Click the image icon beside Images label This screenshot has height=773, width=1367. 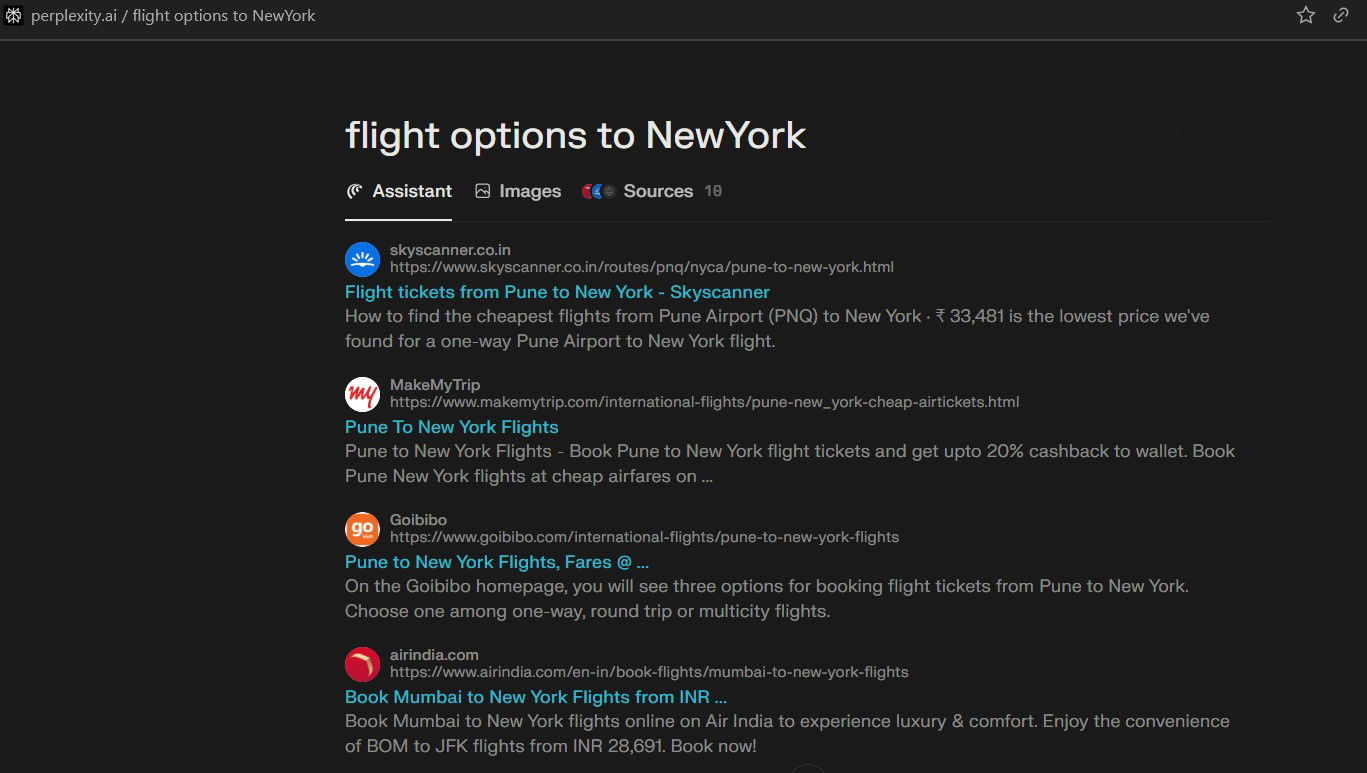(x=483, y=190)
